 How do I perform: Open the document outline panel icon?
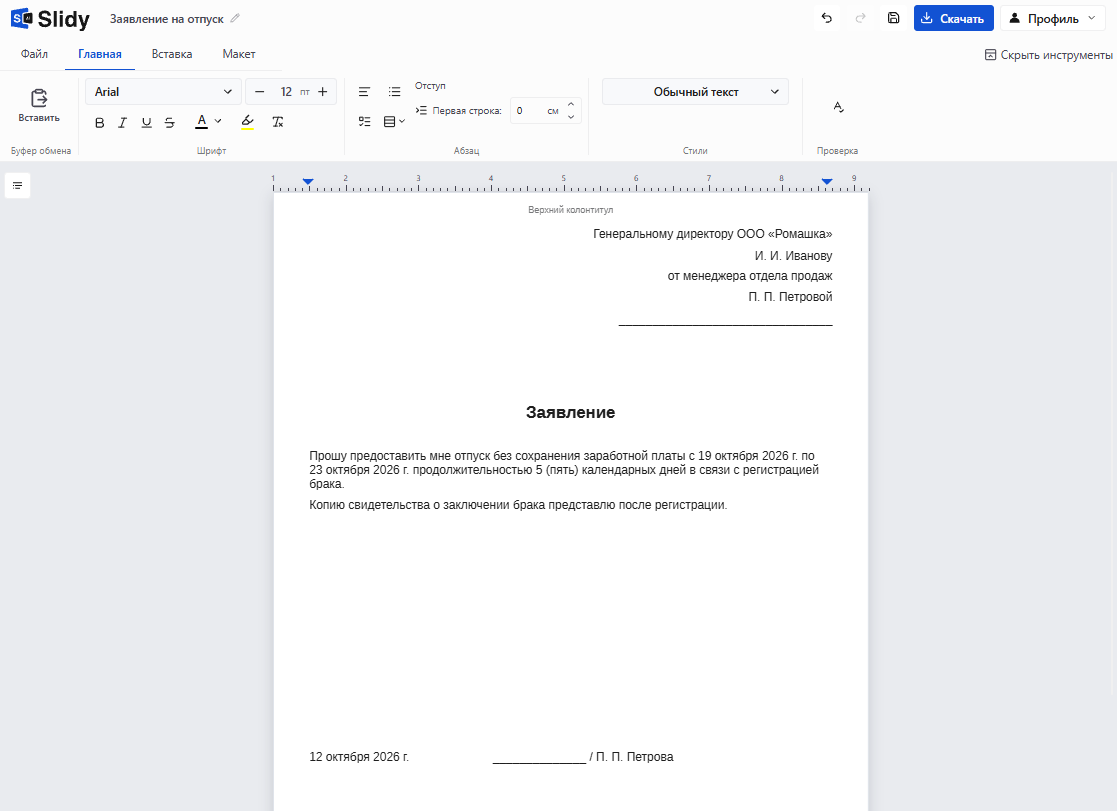(18, 186)
